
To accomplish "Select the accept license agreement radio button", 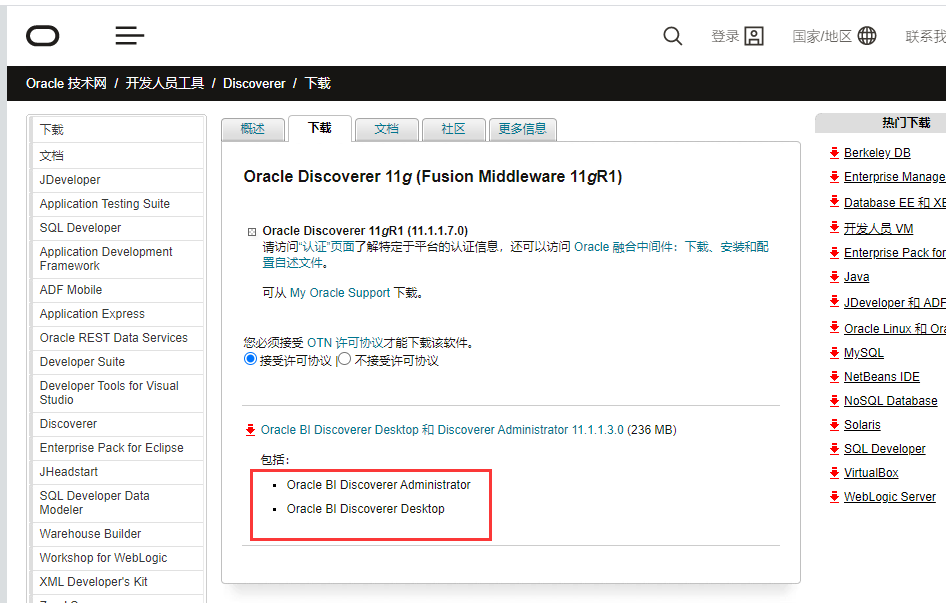I will point(251,360).
